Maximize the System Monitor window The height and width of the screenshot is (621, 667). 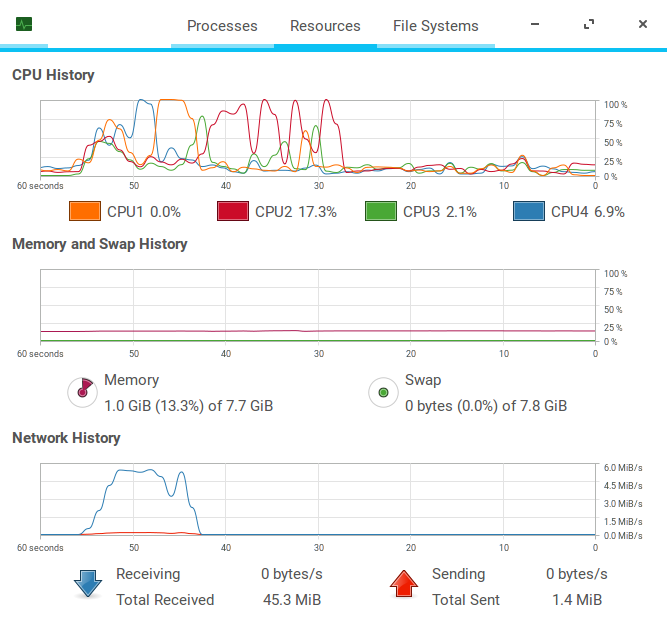(589, 24)
